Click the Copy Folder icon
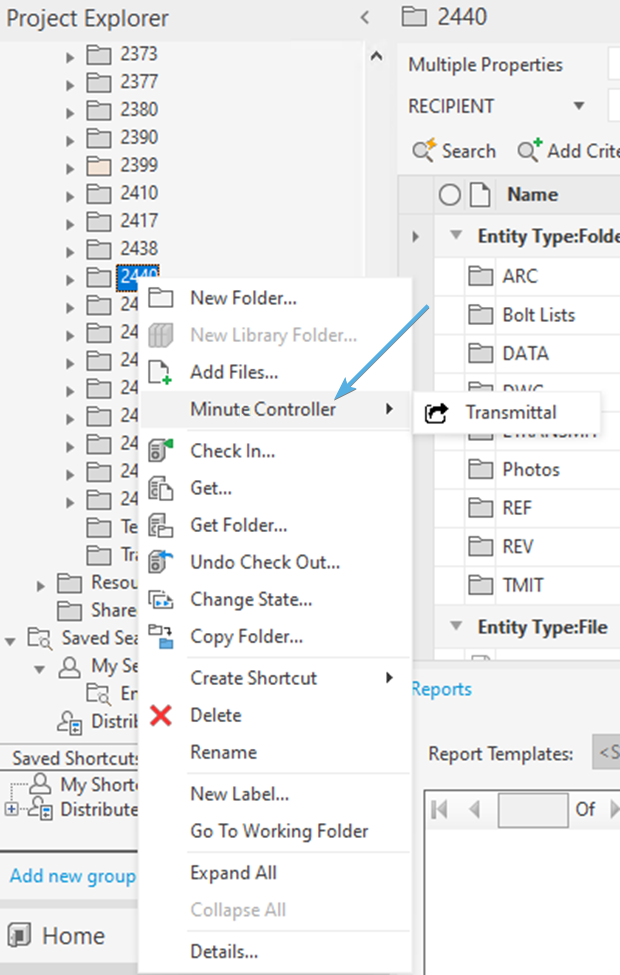The width and height of the screenshot is (620, 975). [161, 637]
